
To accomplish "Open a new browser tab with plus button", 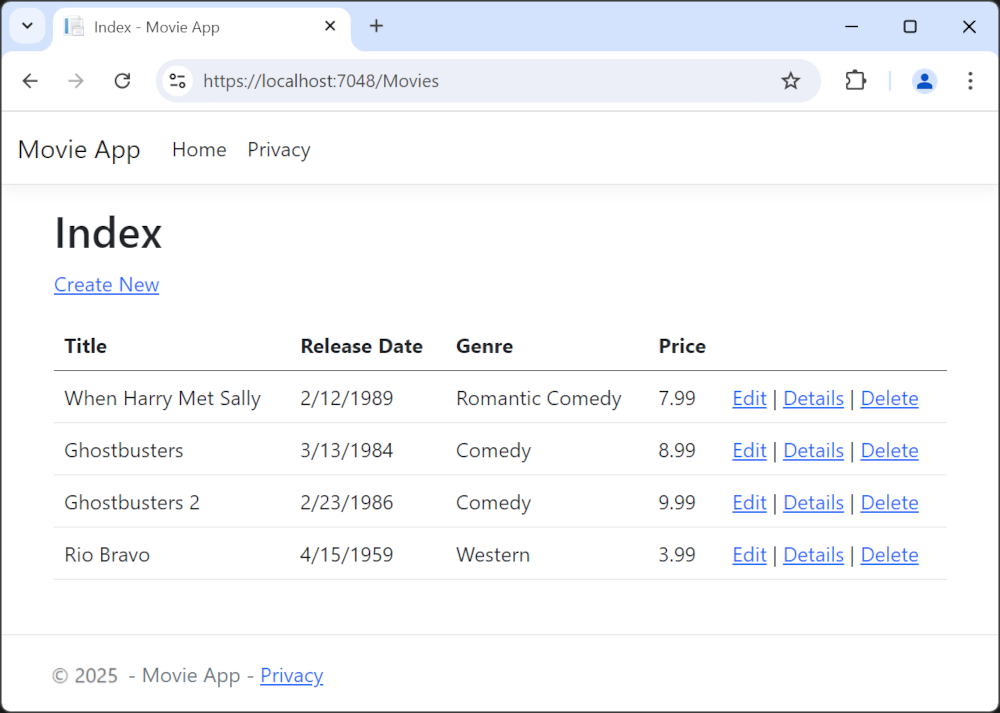I will point(377,26).
